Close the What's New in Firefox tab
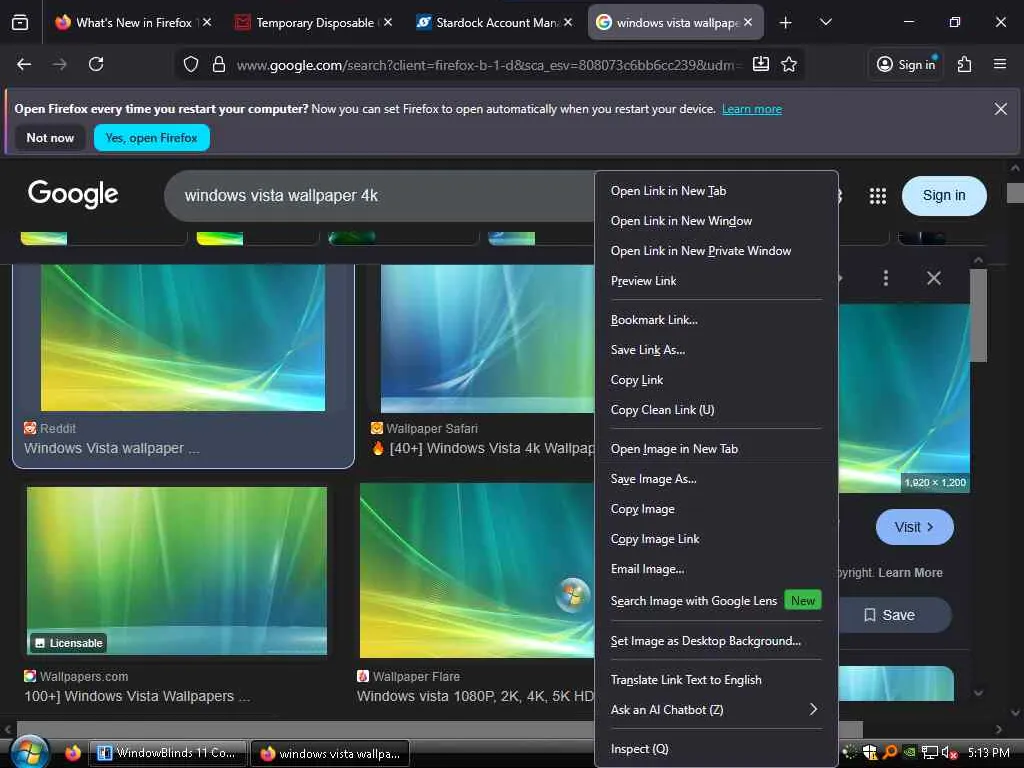The image size is (1024, 768). click(206, 22)
